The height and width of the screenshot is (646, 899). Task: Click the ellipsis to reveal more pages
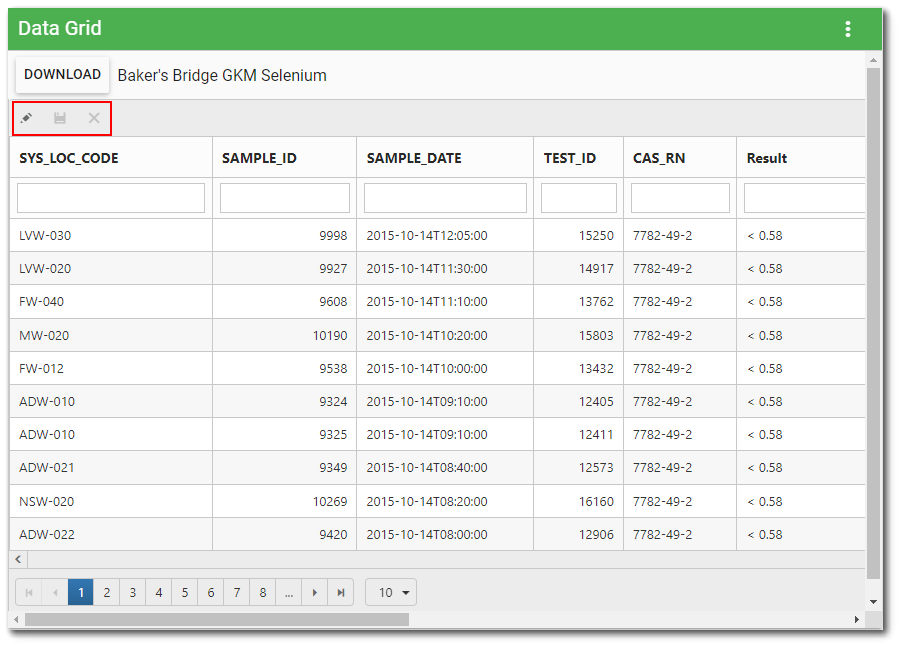[x=288, y=592]
